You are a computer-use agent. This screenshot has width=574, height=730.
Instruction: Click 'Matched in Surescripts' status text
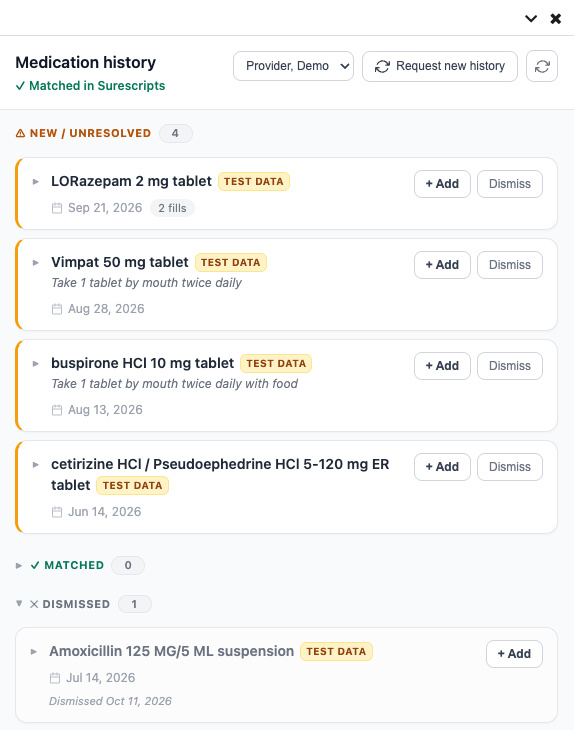[x=97, y=86]
